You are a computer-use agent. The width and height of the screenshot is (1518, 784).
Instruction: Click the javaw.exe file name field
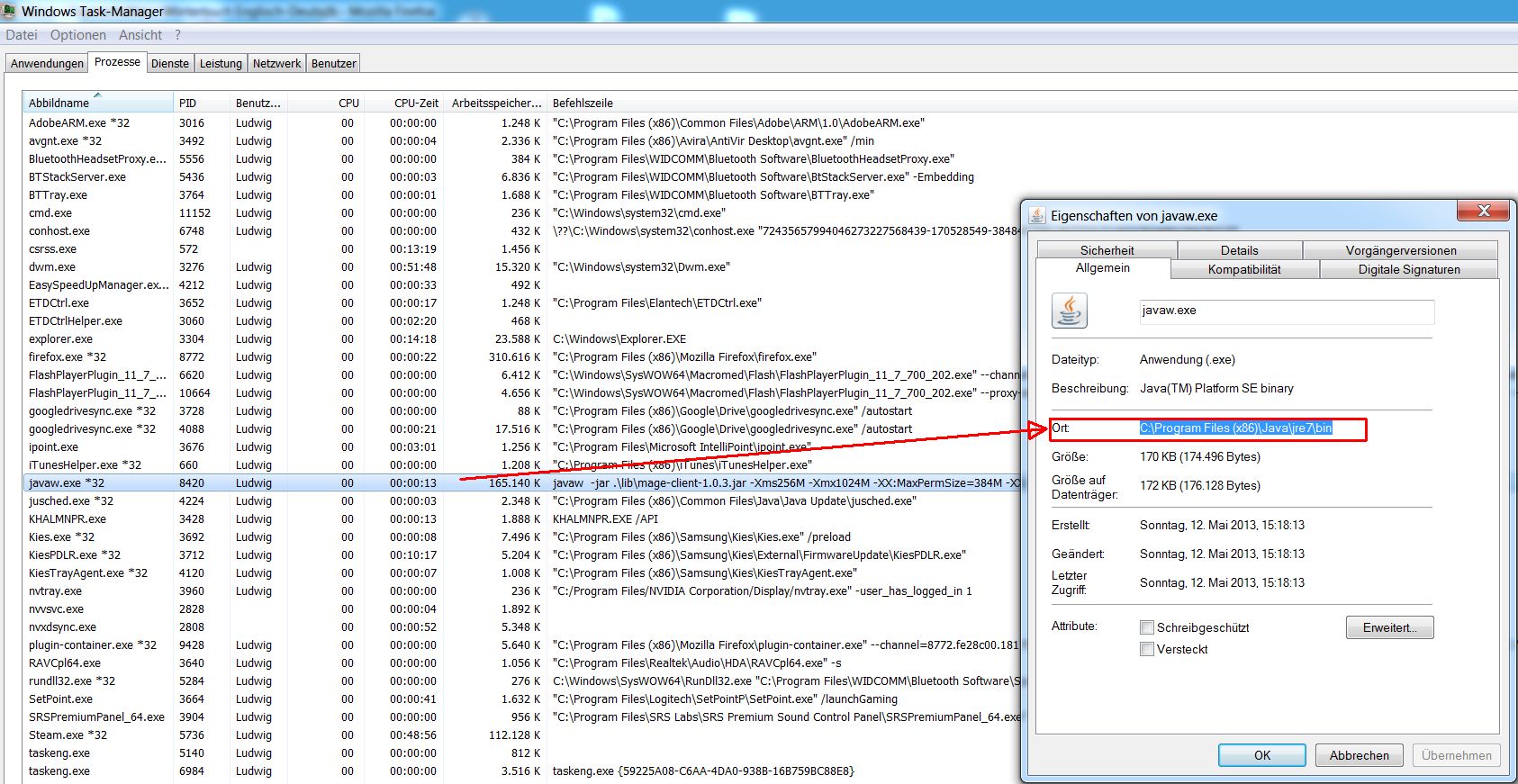coord(1287,311)
